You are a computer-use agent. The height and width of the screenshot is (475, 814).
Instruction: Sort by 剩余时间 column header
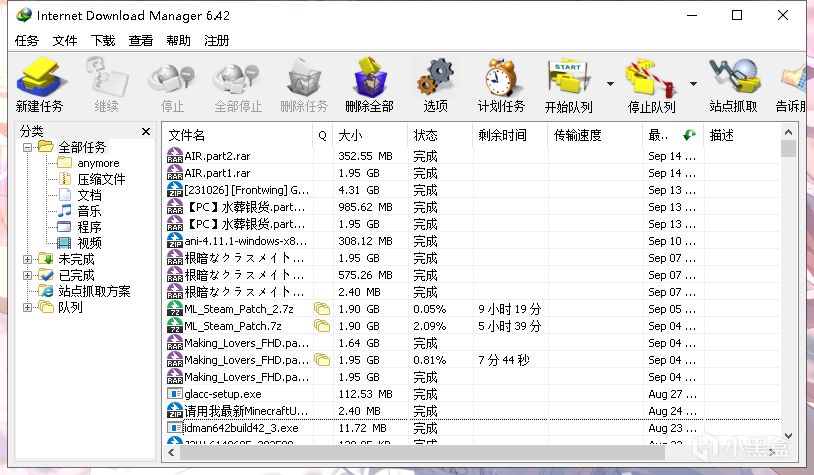[x=510, y=135]
